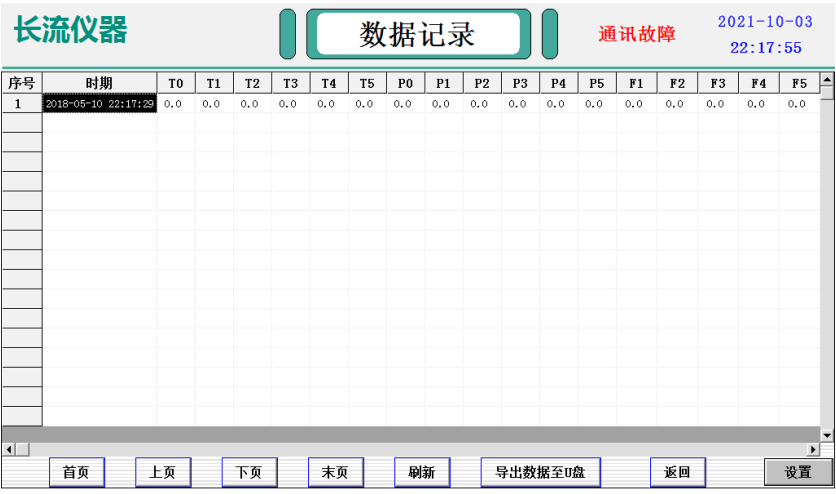Select the 2018-05-10 22:17:29 date cell
836x494 pixels.
point(99,103)
